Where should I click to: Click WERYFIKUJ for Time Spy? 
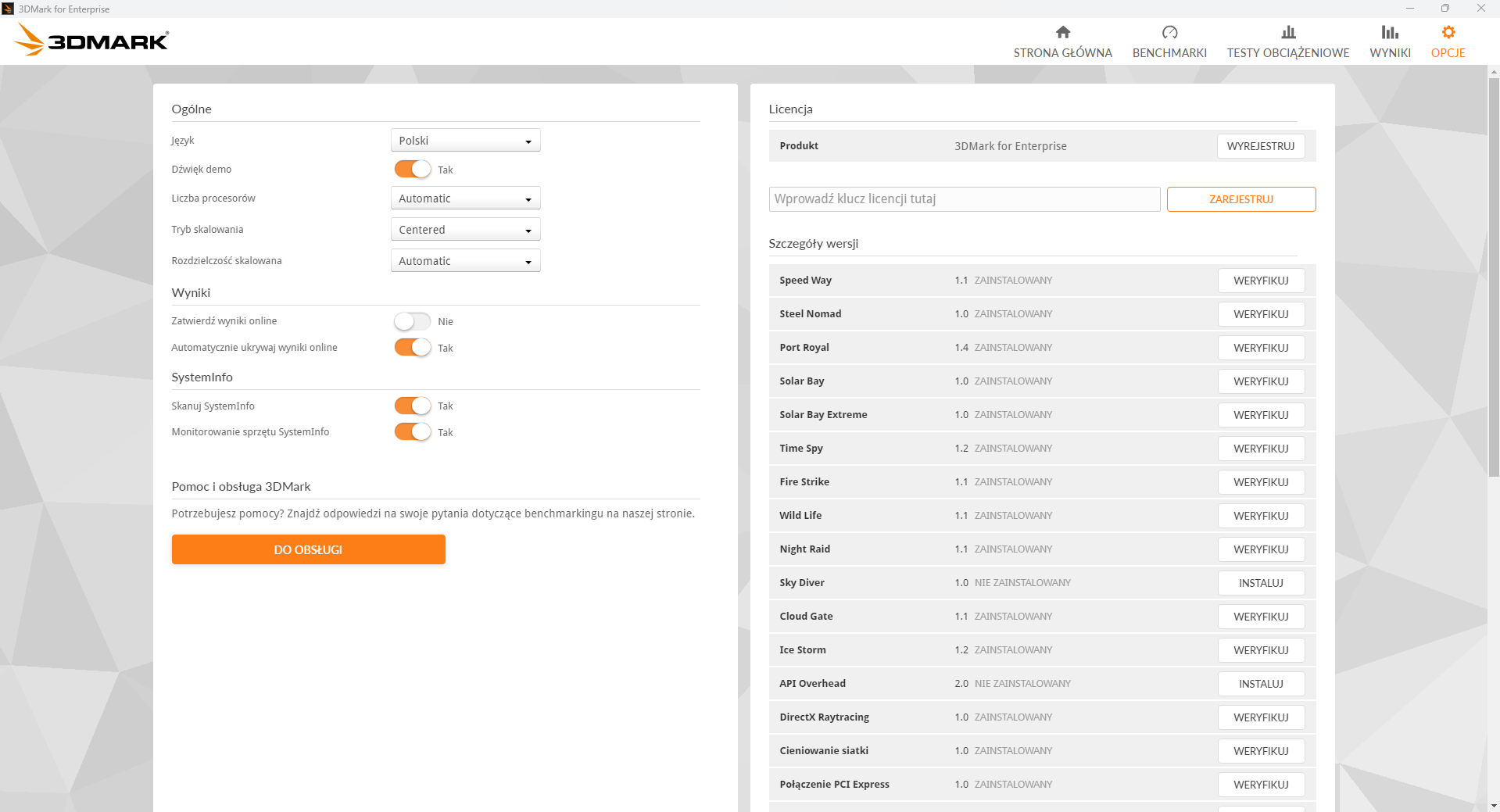[1261, 449]
